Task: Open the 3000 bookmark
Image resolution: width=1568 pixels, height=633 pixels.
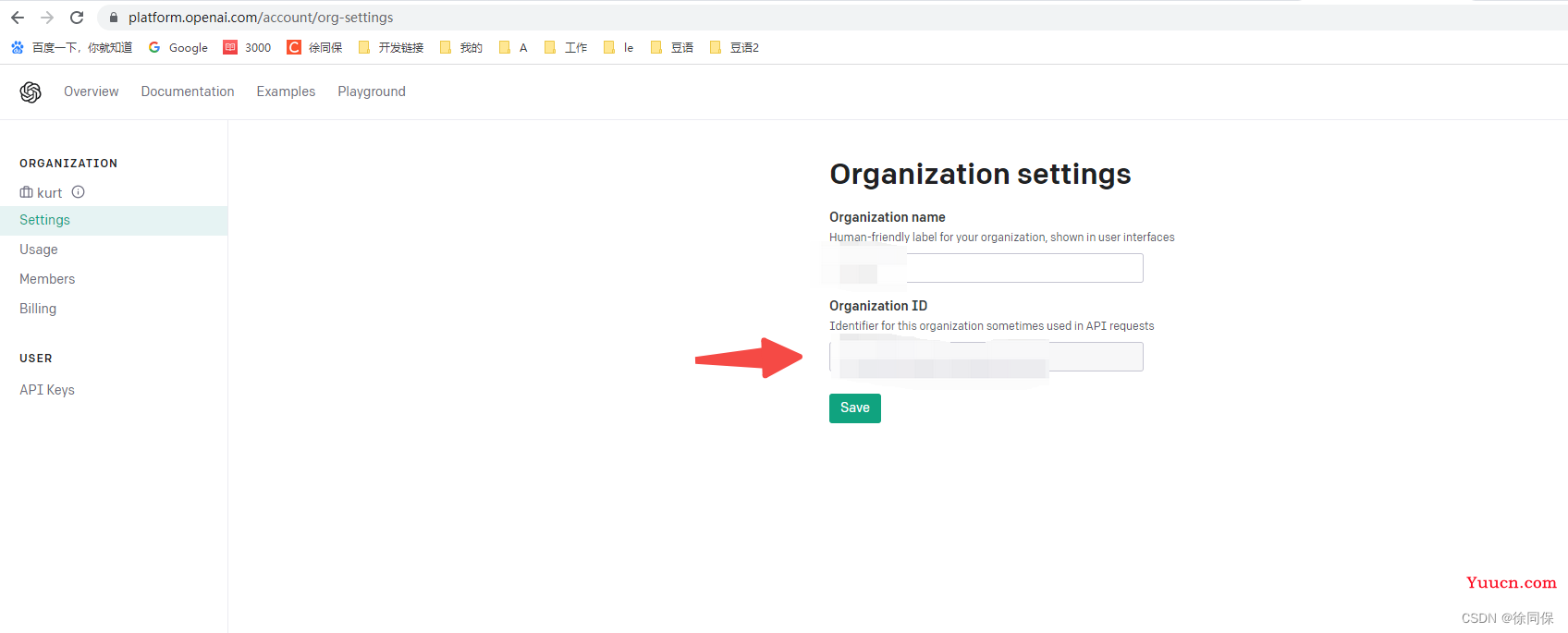Action: [x=247, y=47]
